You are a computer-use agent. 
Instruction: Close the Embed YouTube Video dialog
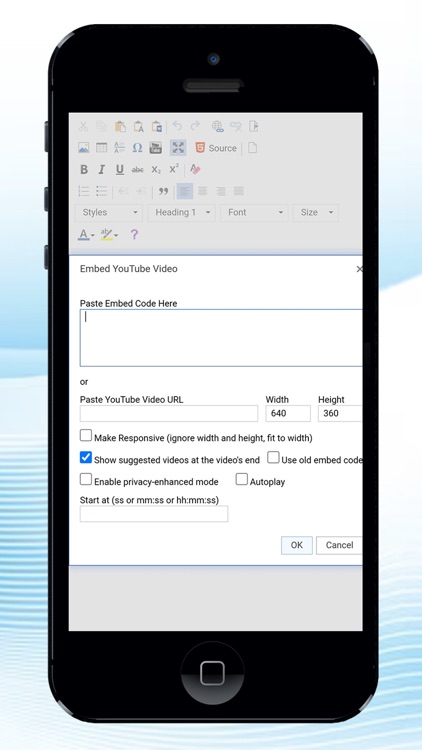(359, 269)
